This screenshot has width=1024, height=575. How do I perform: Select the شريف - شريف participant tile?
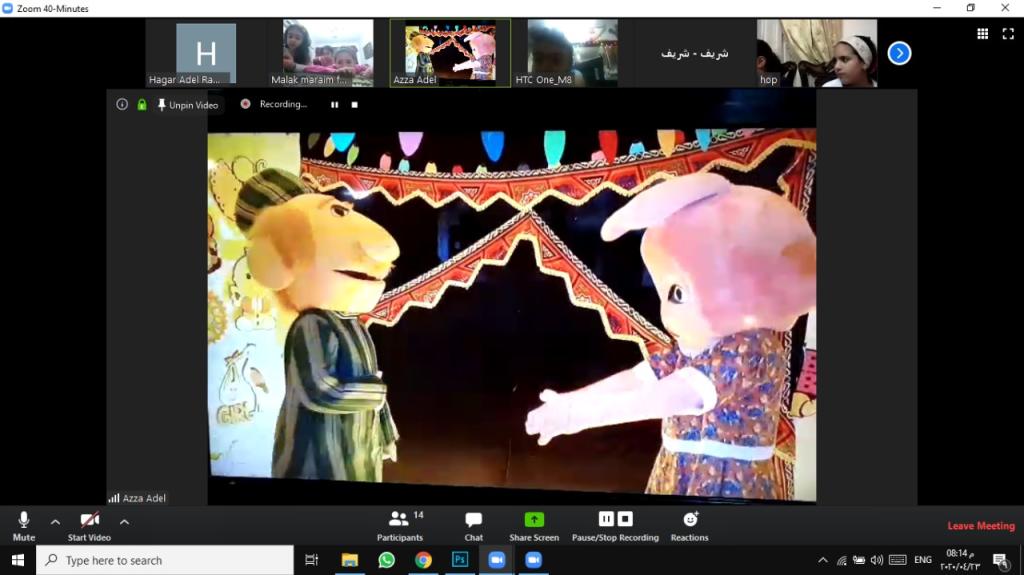coord(694,54)
